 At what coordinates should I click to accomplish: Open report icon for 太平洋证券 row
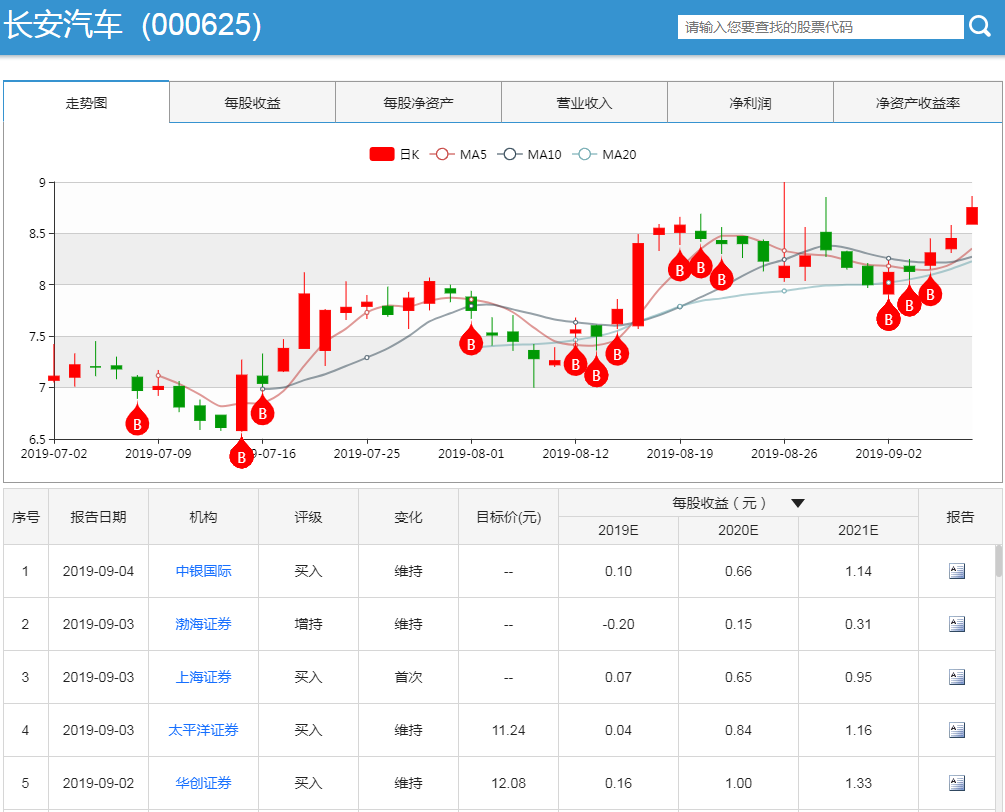click(x=956, y=729)
